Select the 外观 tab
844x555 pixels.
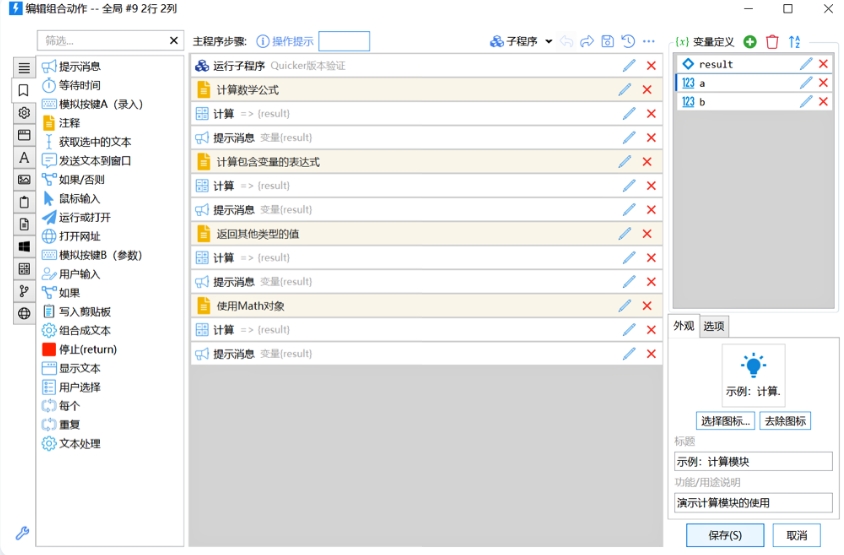pos(683,326)
